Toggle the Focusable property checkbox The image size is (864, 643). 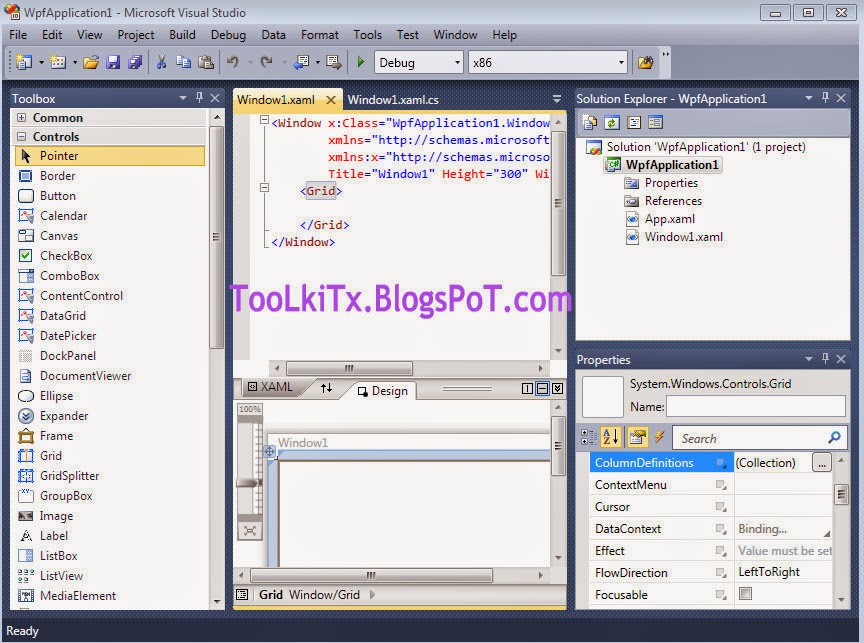[746, 593]
